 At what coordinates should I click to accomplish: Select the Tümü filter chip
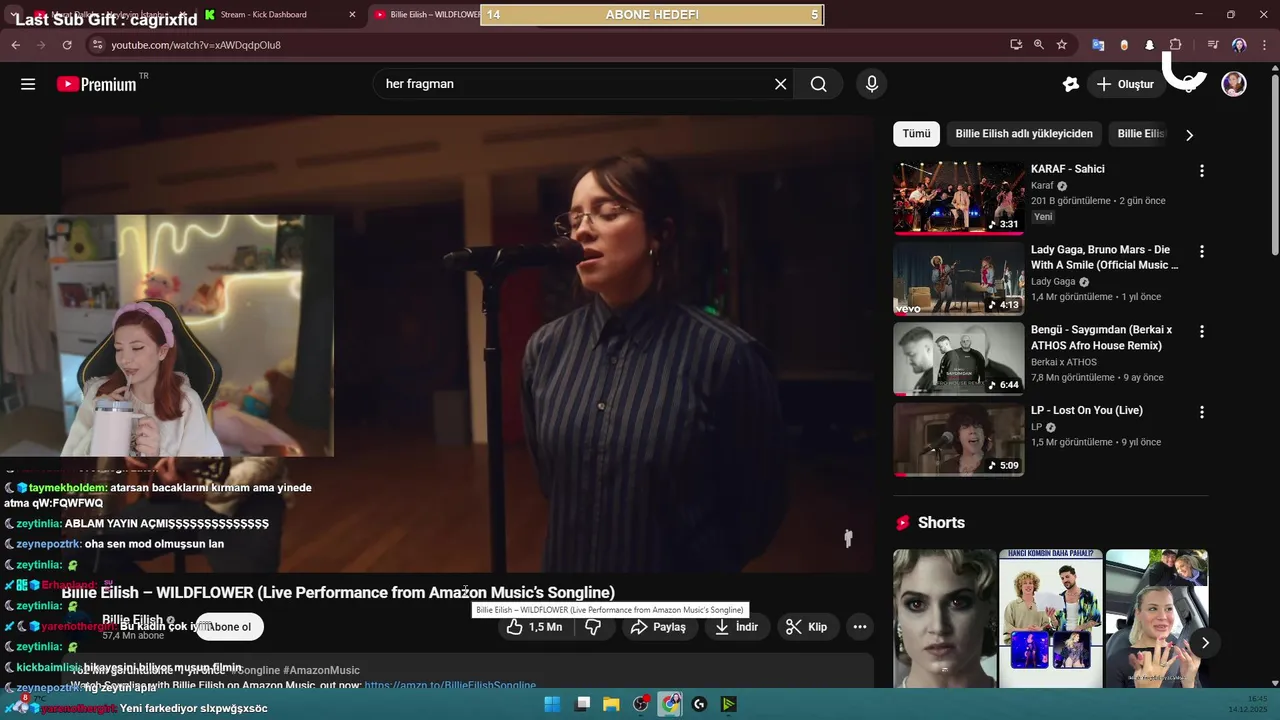[916, 134]
